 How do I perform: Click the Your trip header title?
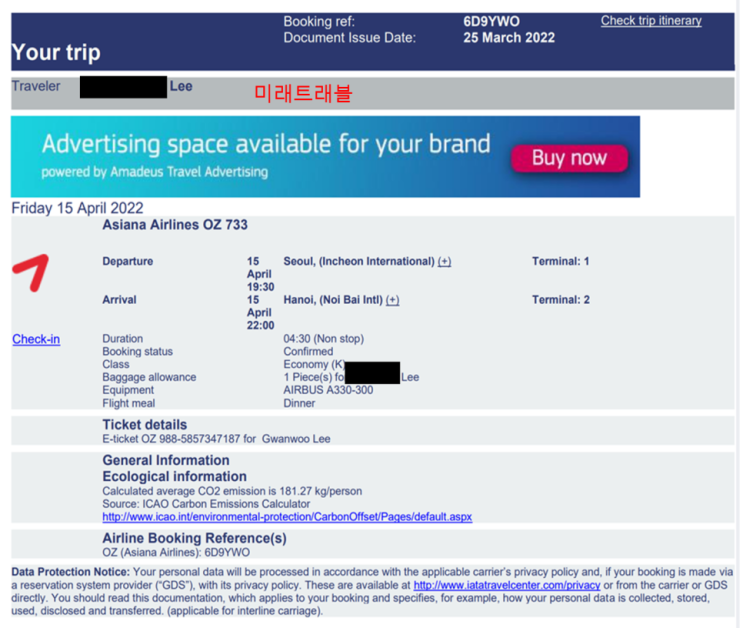pyautogui.click(x=56, y=52)
